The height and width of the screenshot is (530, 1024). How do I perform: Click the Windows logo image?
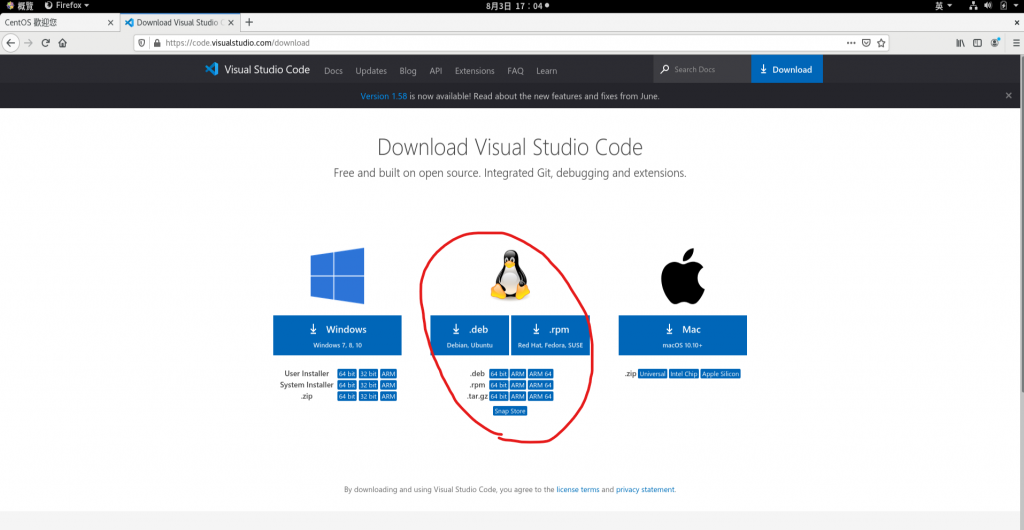[337, 275]
